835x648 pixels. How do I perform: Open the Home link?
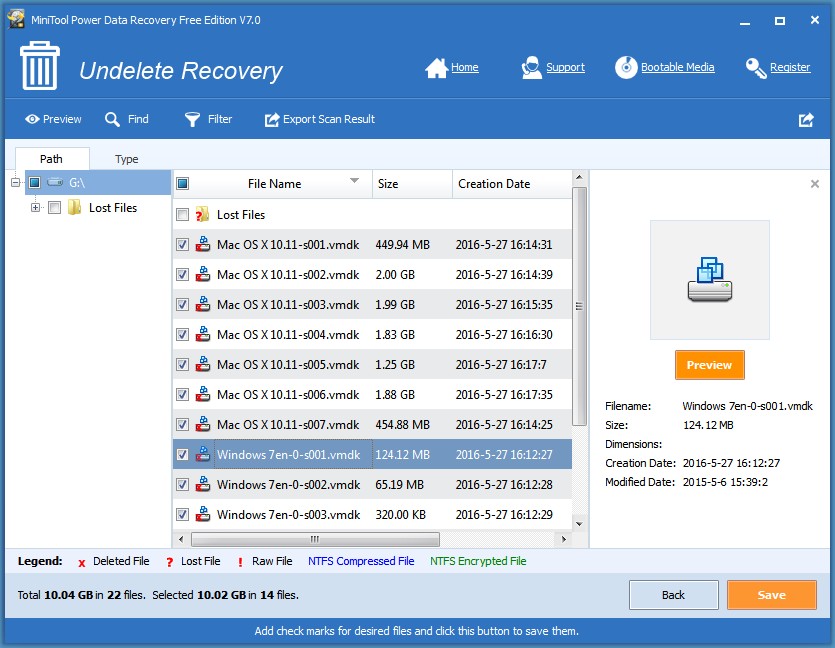point(464,67)
